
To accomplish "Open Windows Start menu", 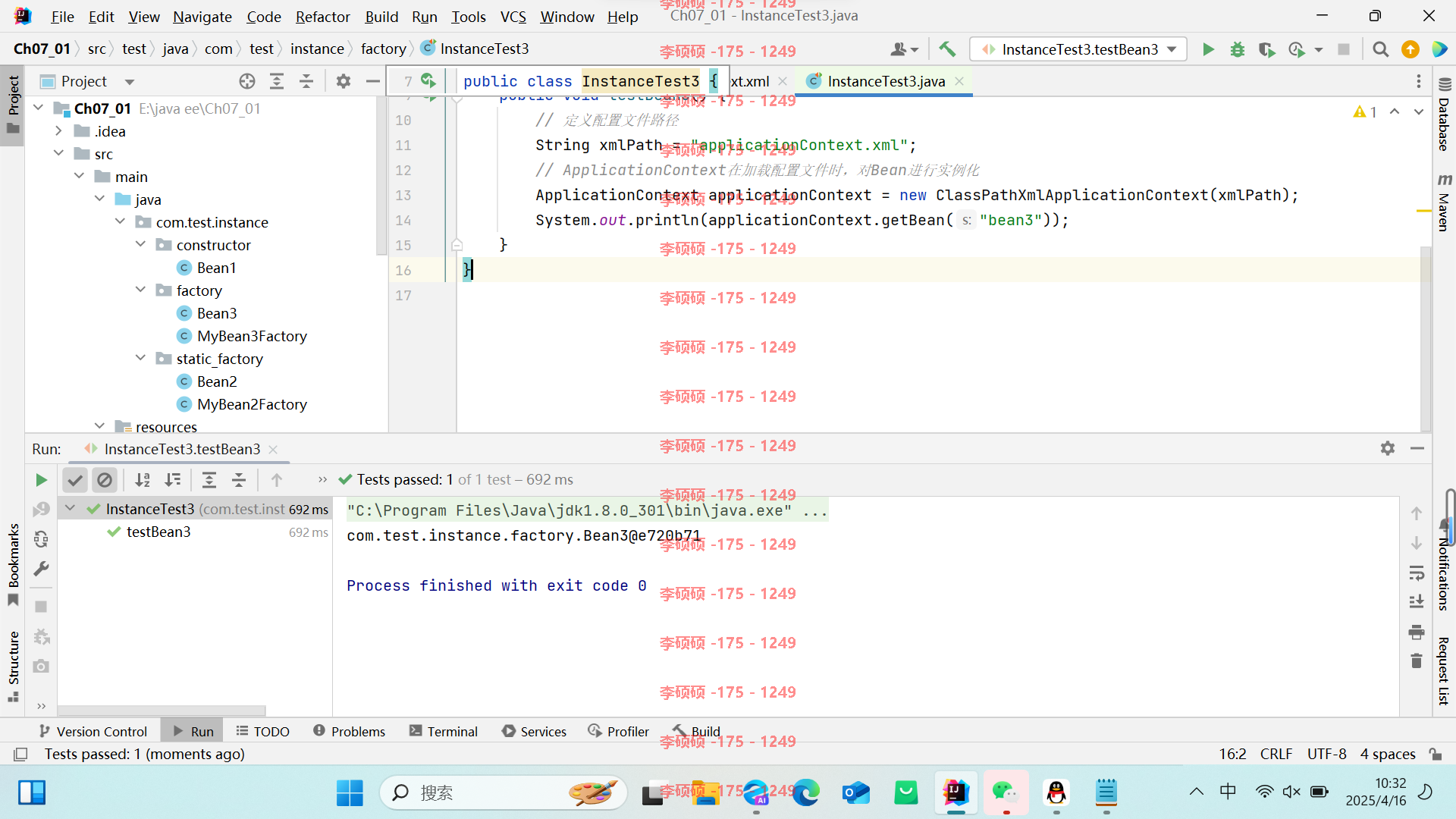I will pyautogui.click(x=350, y=792).
